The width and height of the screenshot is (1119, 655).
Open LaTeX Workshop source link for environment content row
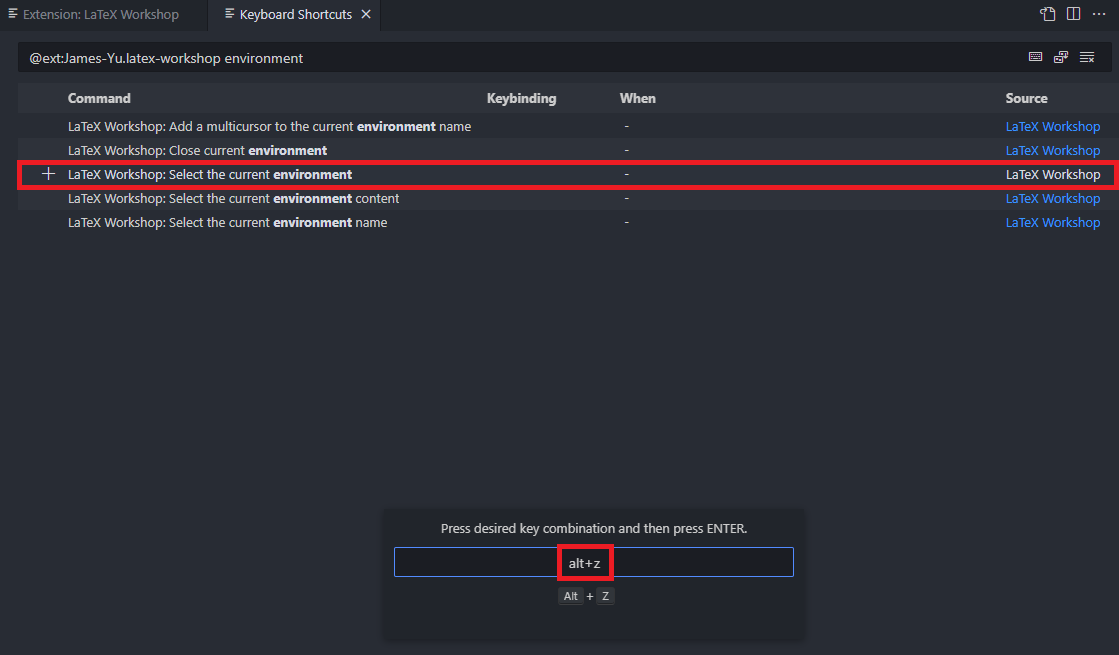(1053, 198)
